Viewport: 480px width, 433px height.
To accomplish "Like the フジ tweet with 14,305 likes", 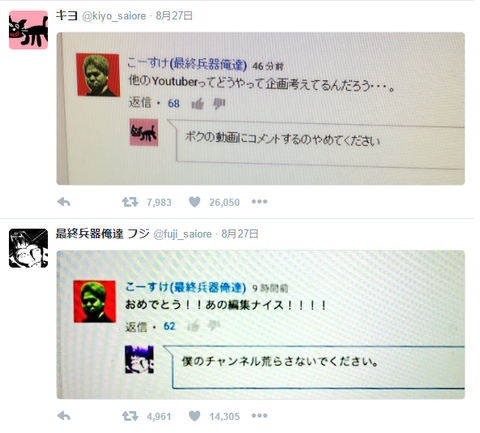I will coord(195,416).
